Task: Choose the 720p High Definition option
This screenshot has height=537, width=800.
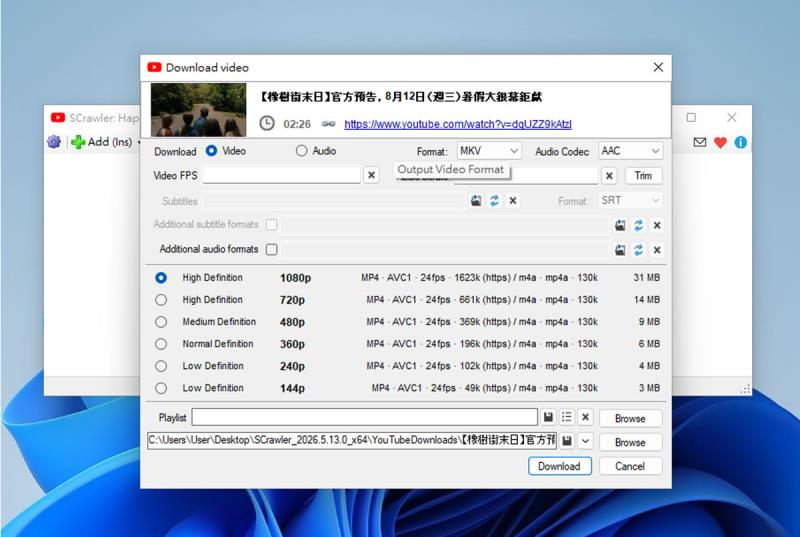Action: point(161,300)
